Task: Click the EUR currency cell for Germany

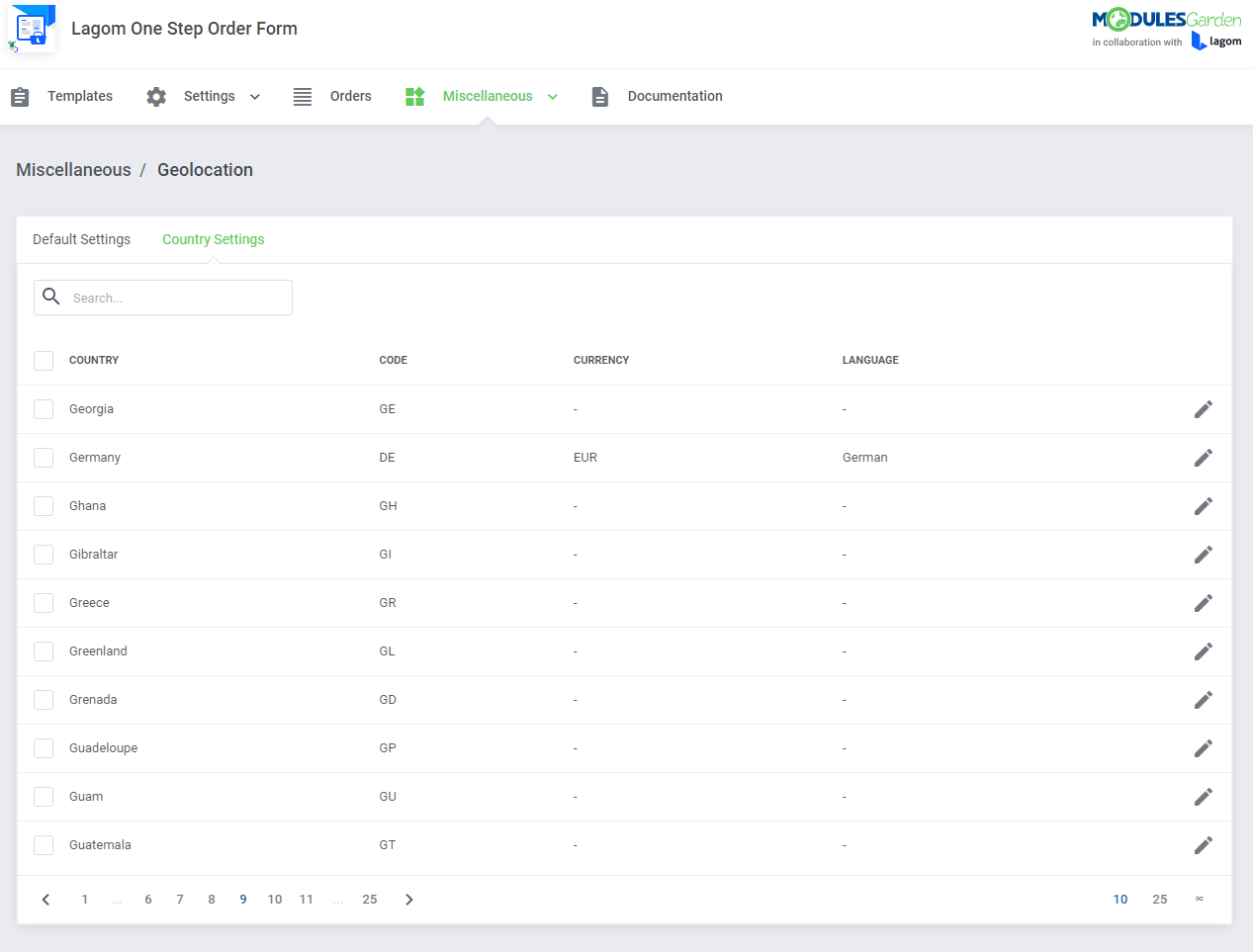Action: coord(585,458)
